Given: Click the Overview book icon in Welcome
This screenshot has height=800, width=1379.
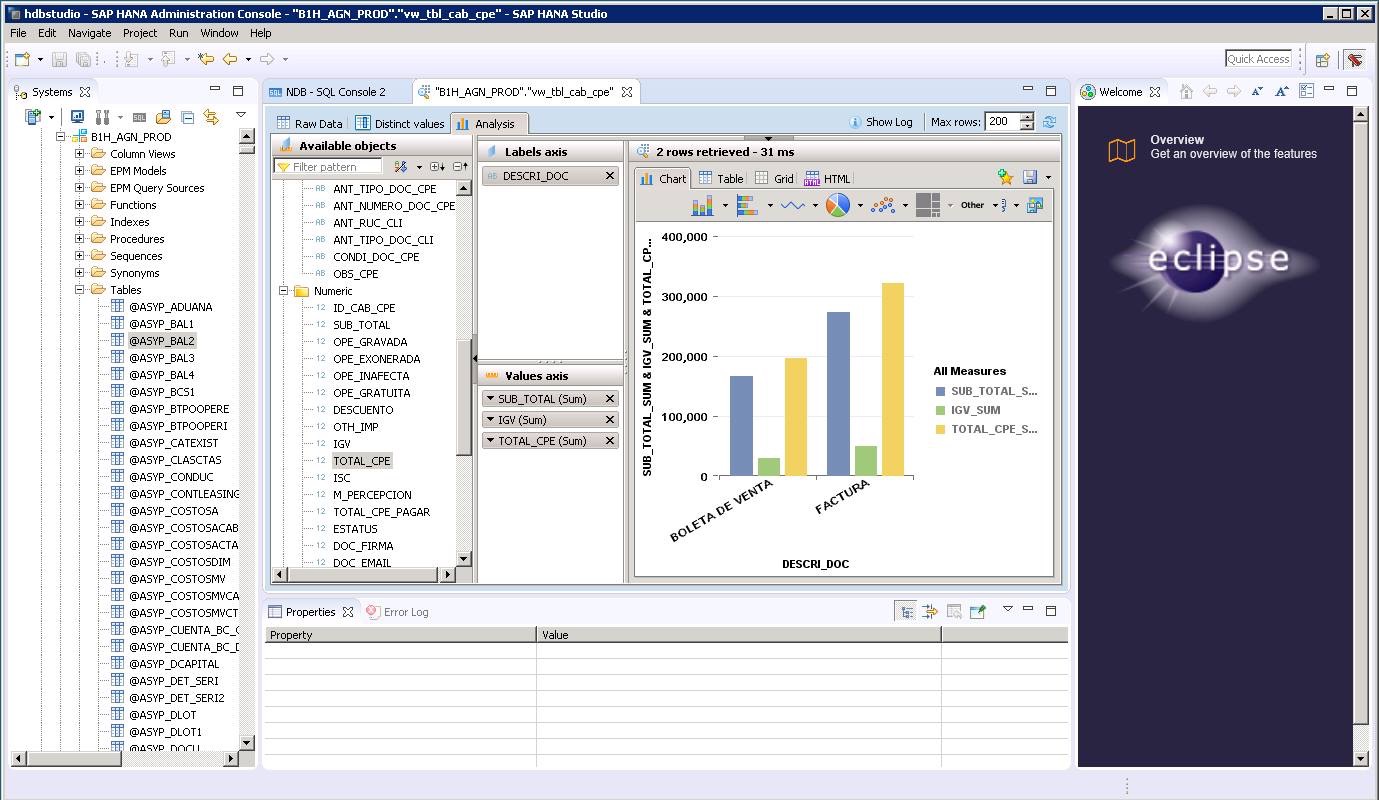Looking at the screenshot, I should pos(1122,150).
